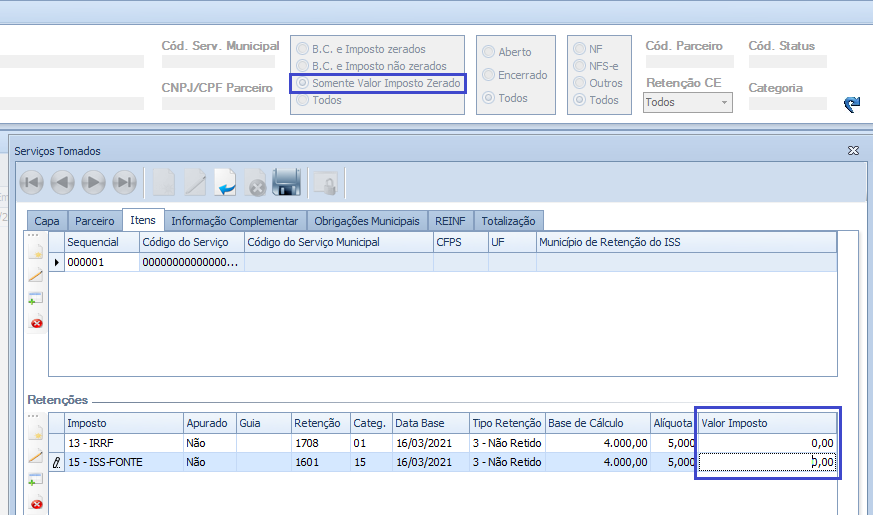Viewport: 873px width, 515px height.
Task: Go to the last record in toolbar
Action: [124, 182]
